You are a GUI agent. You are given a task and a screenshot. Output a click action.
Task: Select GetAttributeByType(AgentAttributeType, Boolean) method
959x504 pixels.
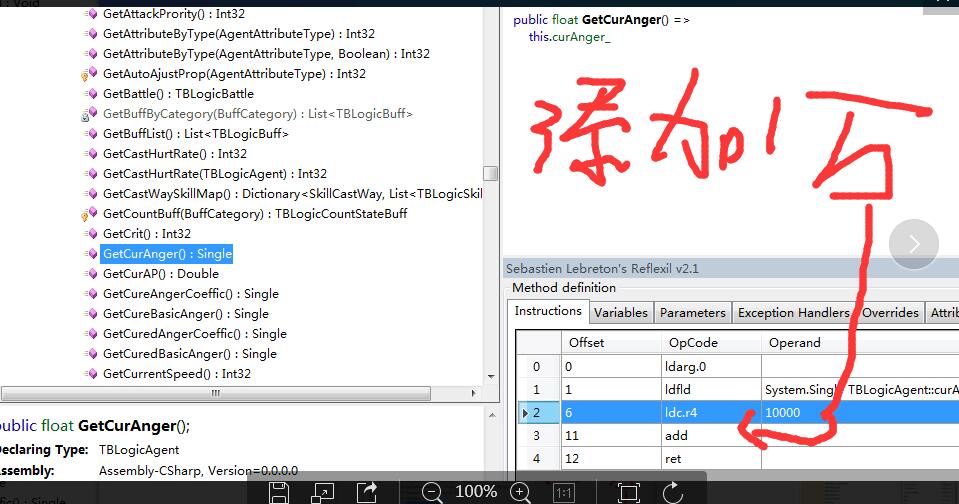(267, 54)
